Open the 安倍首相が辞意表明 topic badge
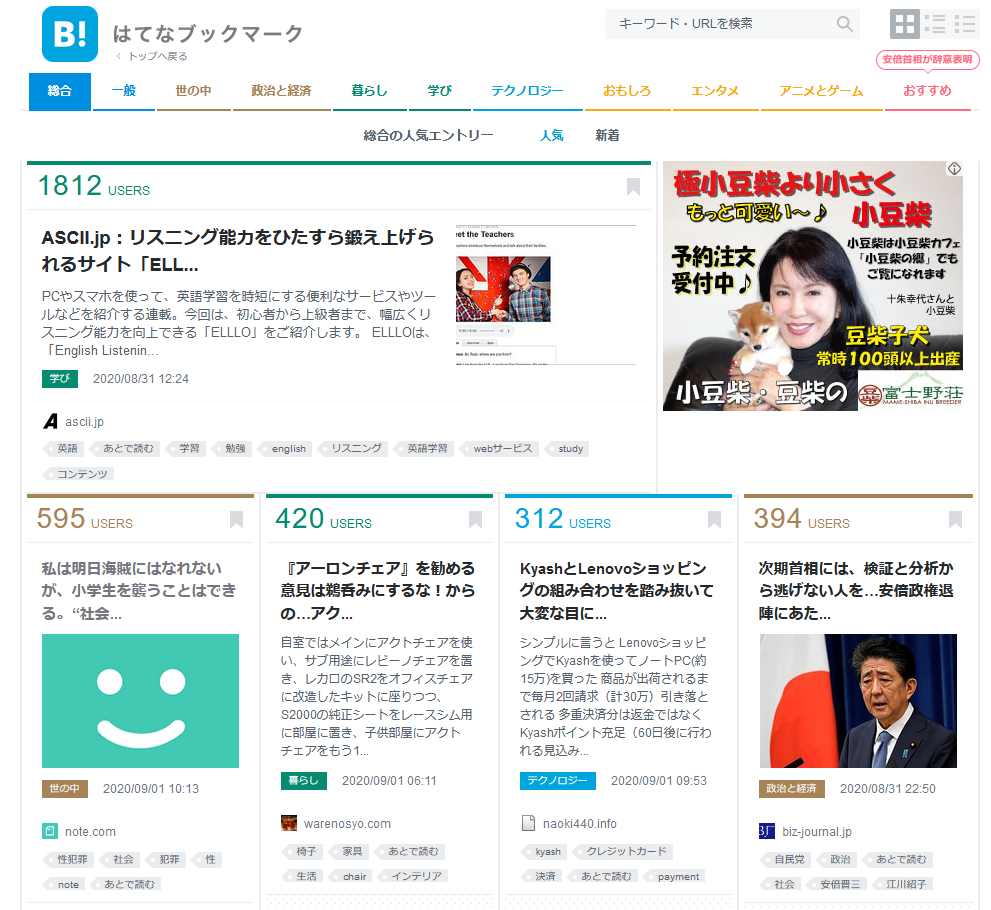The height and width of the screenshot is (910, 991). 927,59
